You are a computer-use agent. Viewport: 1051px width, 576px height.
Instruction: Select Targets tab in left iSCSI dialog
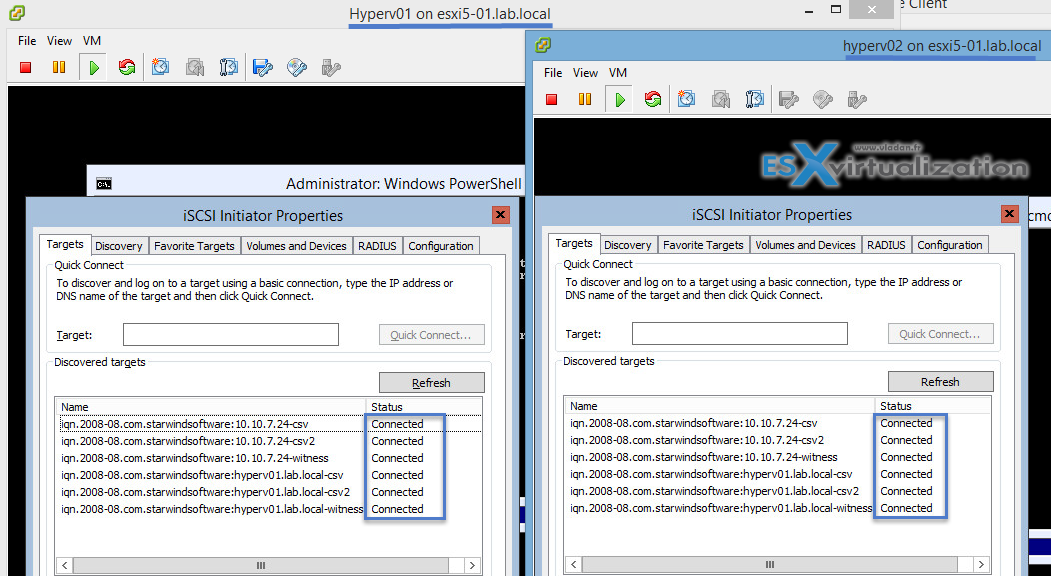65,244
